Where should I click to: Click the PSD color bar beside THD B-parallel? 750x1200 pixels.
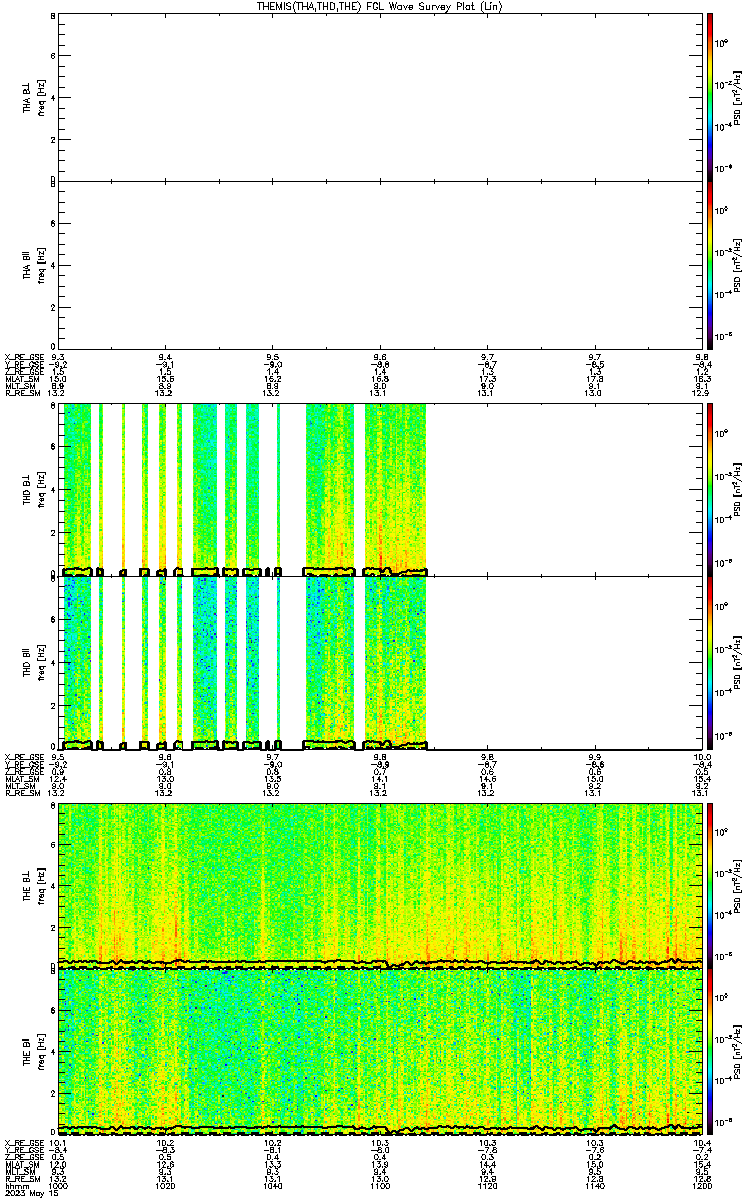(710, 662)
